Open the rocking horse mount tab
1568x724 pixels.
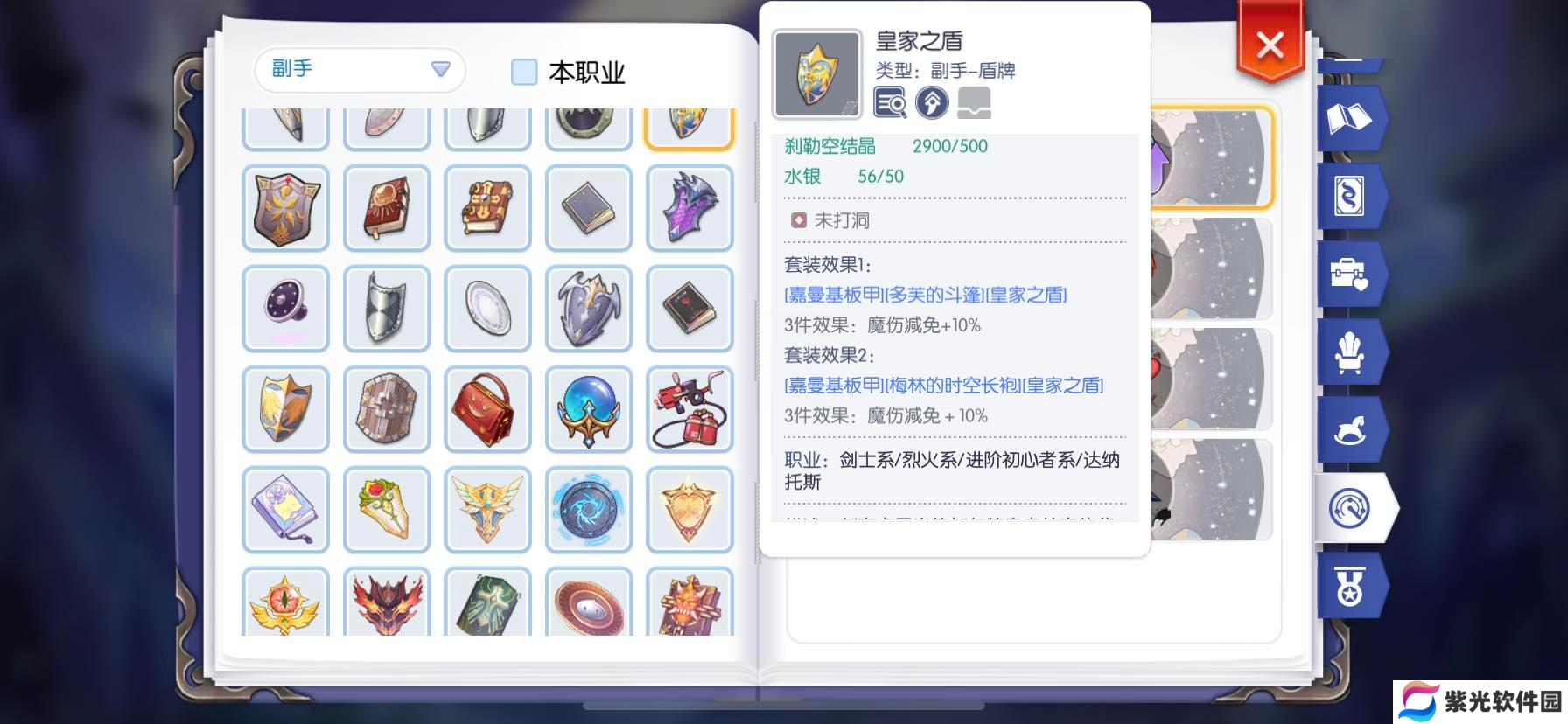[1350, 430]
